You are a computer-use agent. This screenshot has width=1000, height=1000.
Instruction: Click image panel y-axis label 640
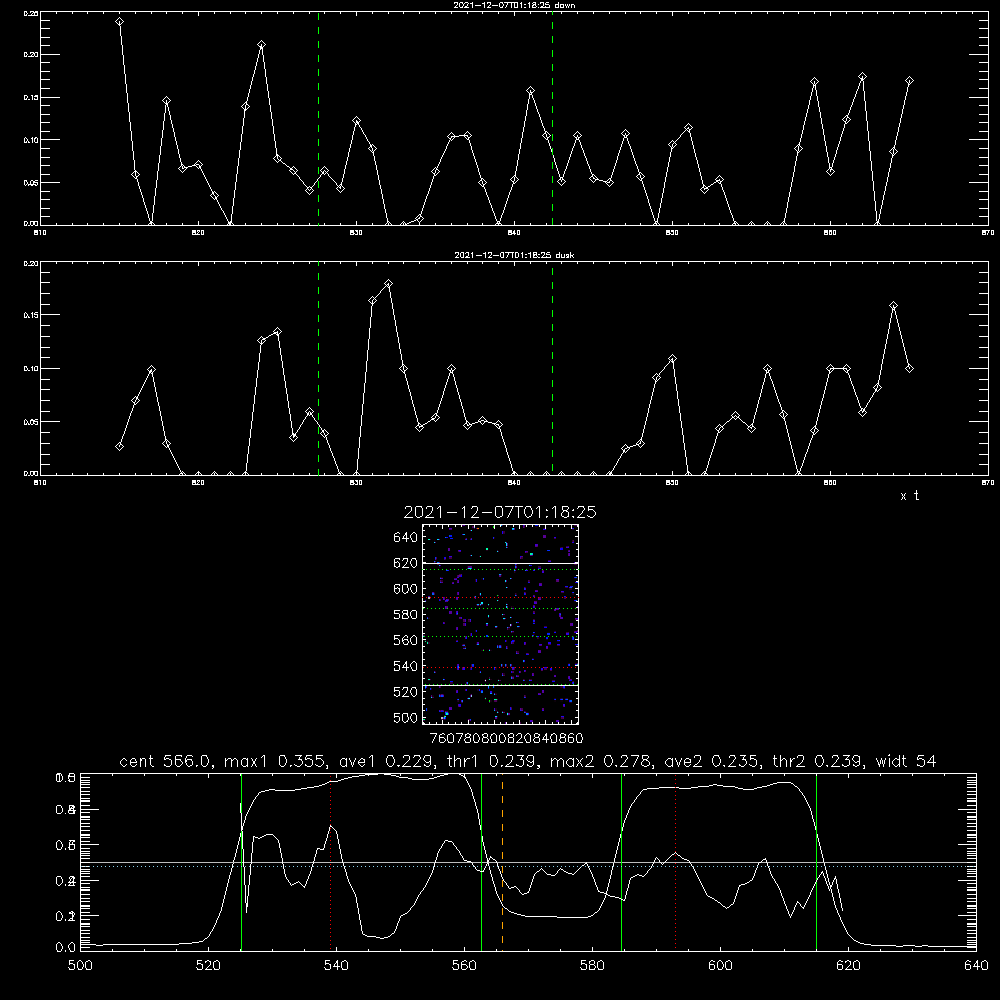click(x=405, y=538)
